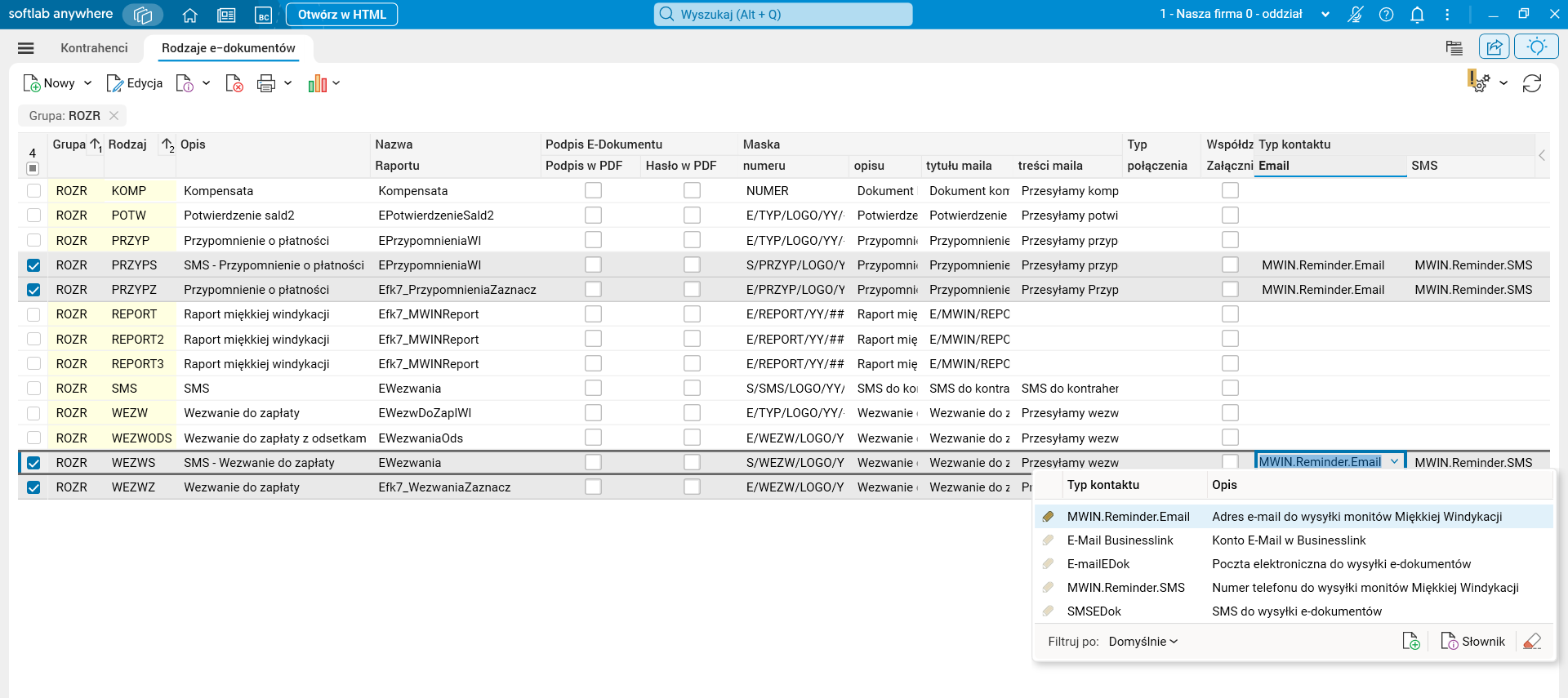The image size is (1568, 698).
Task: Click the BC icon in the title bar
Action: click(263, 15)
